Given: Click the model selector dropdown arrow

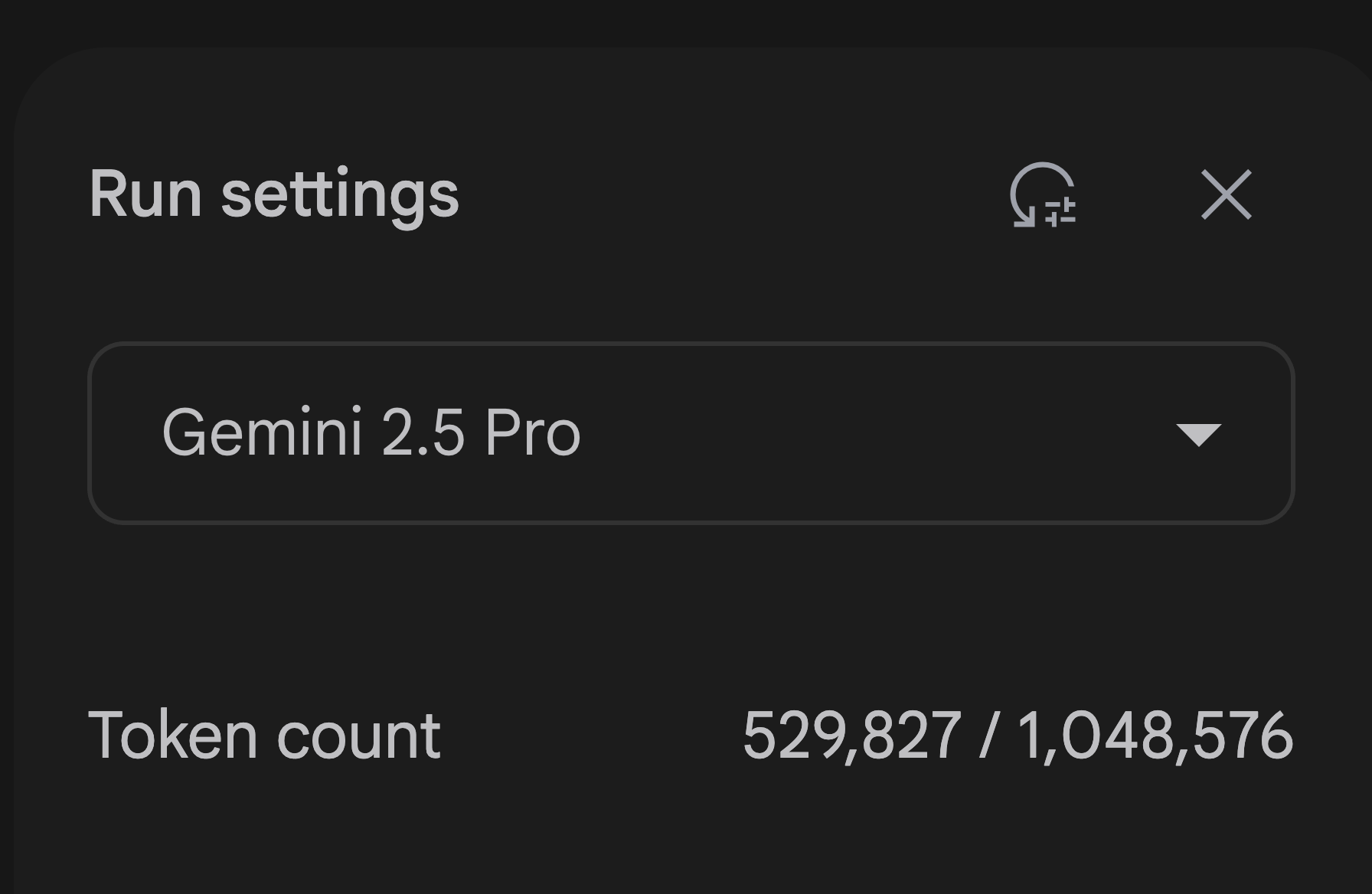Looking at the screenshot, I should pyautogui.click(x=1197, y=435).
